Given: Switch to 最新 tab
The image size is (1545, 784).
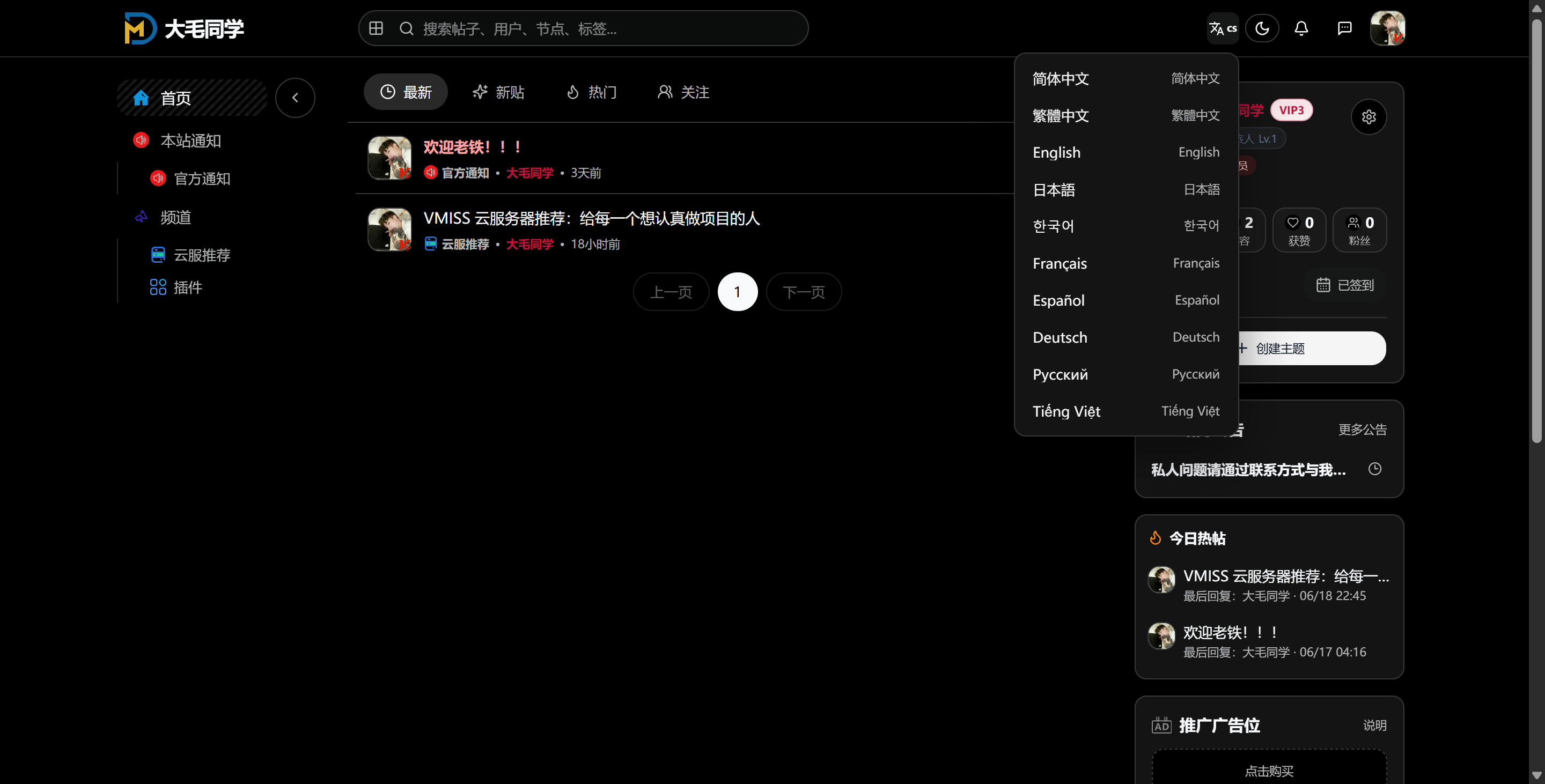Looking at the screenshot, I should pyautogui.click(x=406, y=92).
